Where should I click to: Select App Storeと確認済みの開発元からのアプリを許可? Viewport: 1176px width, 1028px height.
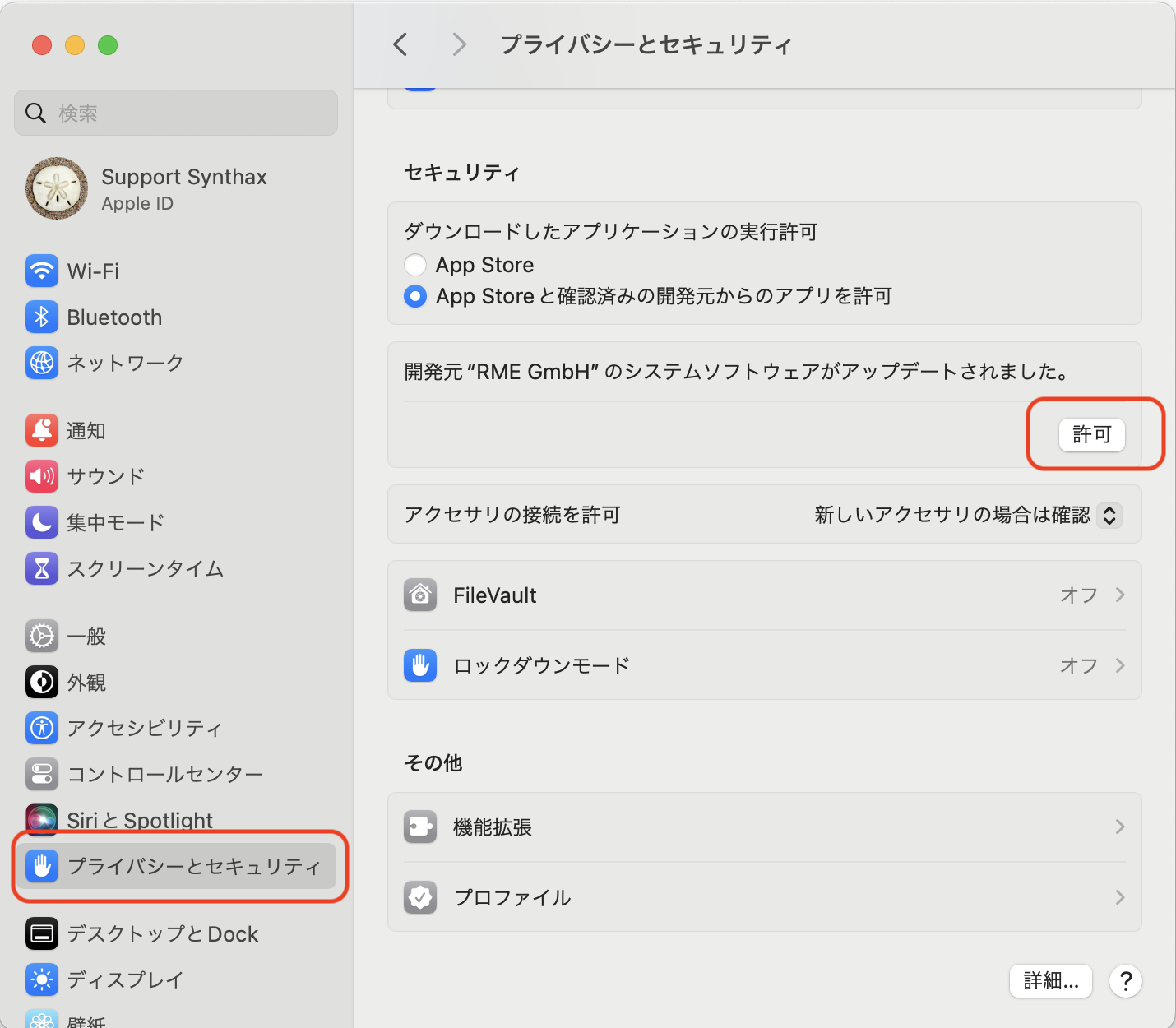pyautogui.click(x=415, y=296)
